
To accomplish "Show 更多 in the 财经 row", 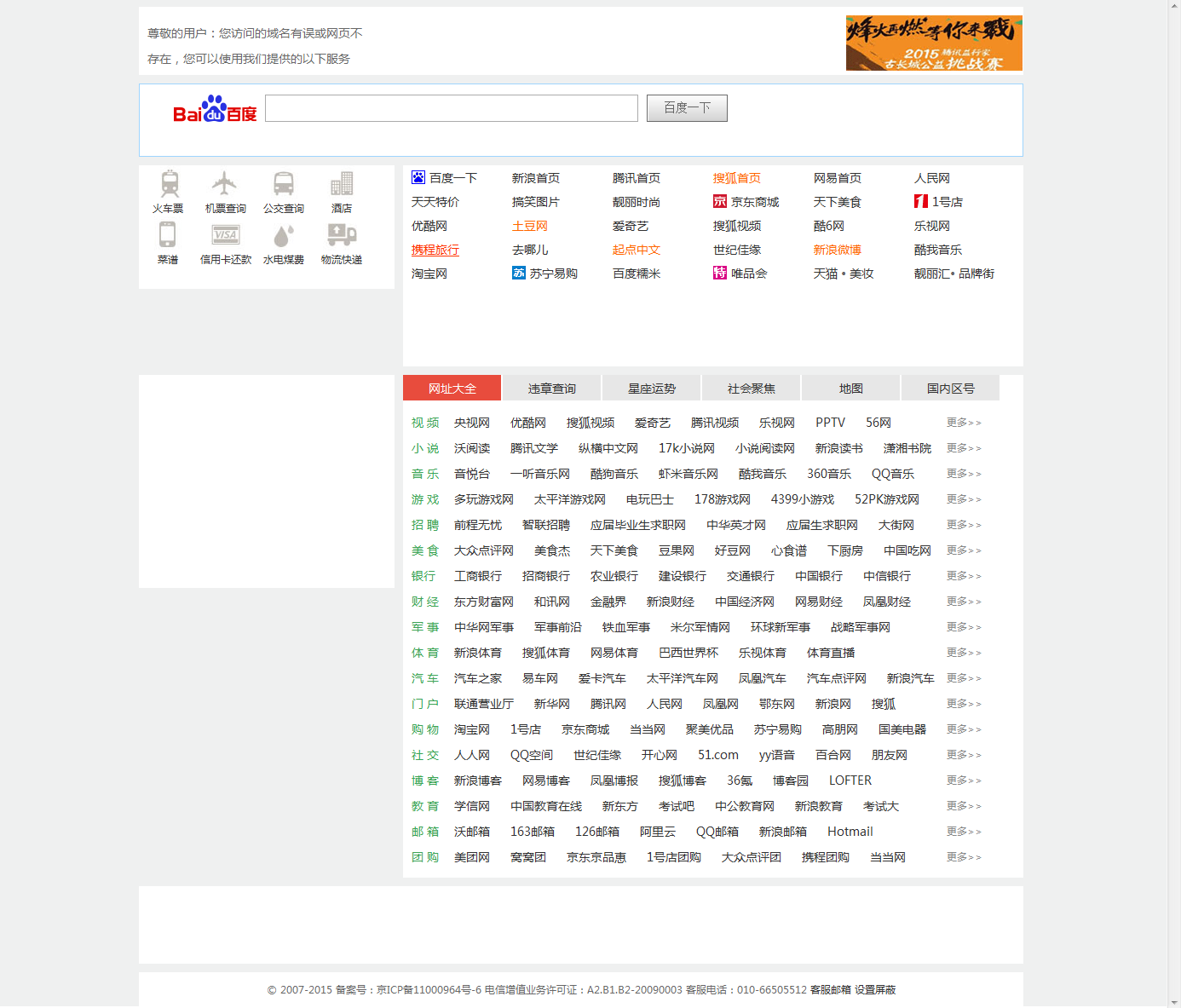I will click(964, 602).
